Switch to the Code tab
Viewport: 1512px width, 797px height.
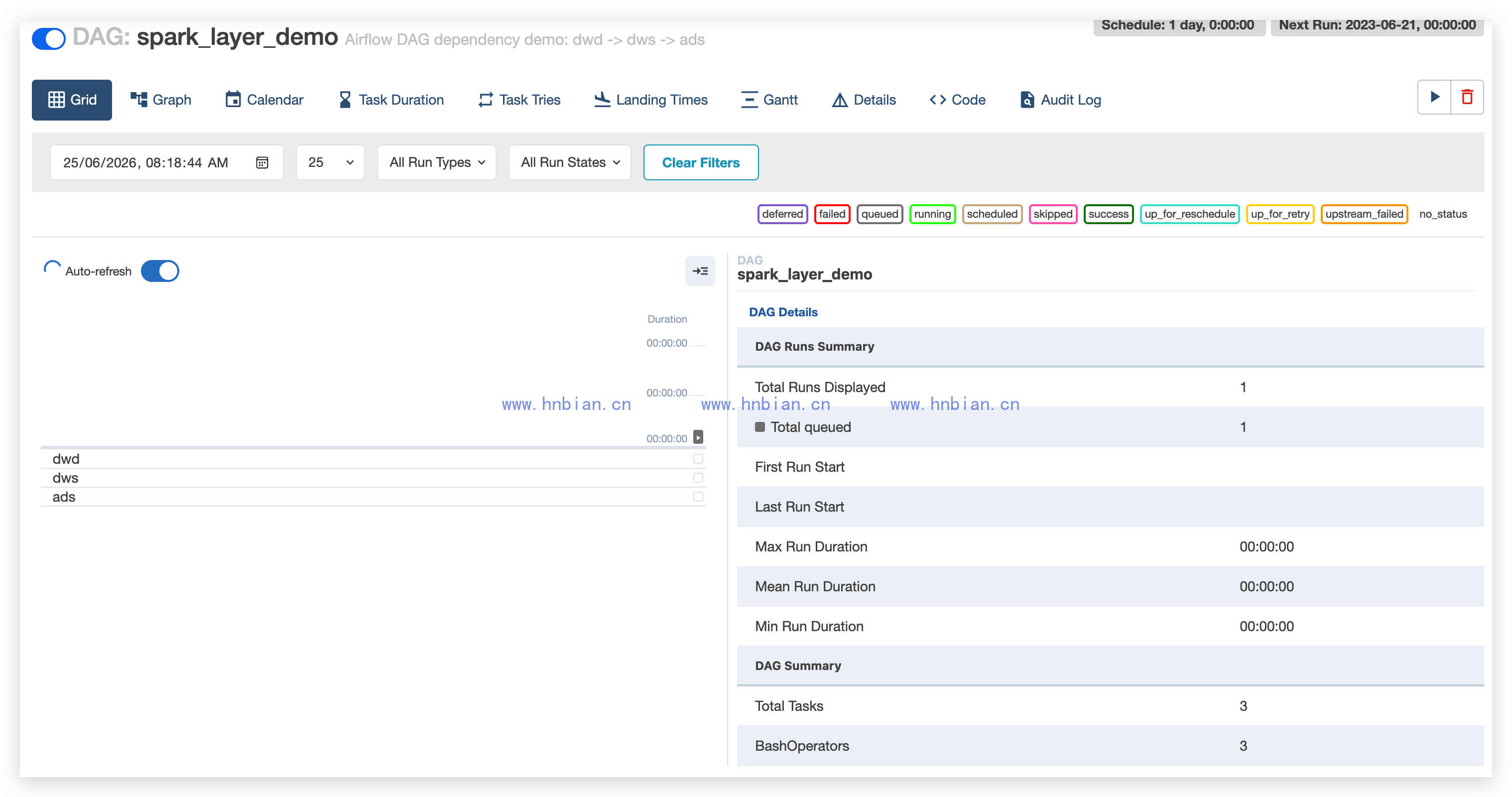click(x=957, y=100)
